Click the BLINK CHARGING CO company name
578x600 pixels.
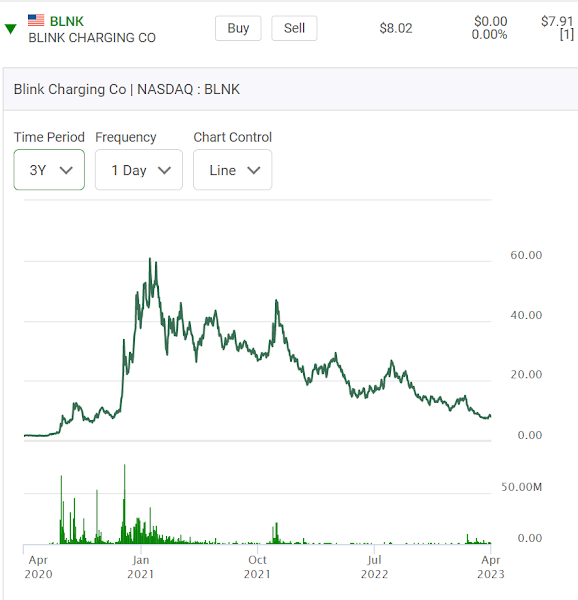[92, 38]
